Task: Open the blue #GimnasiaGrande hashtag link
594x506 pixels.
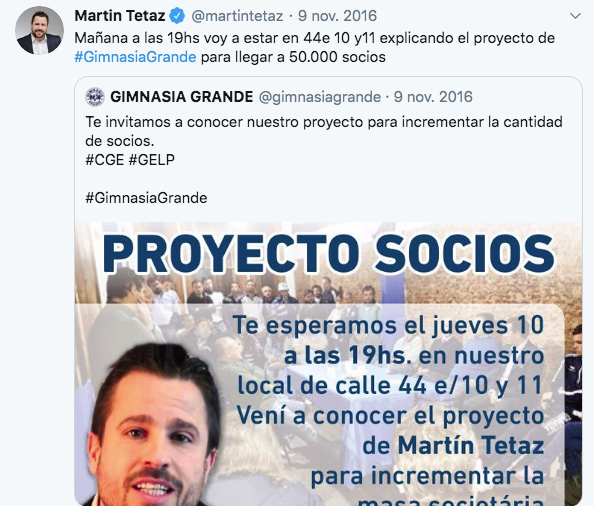Action: pos(135,57)
